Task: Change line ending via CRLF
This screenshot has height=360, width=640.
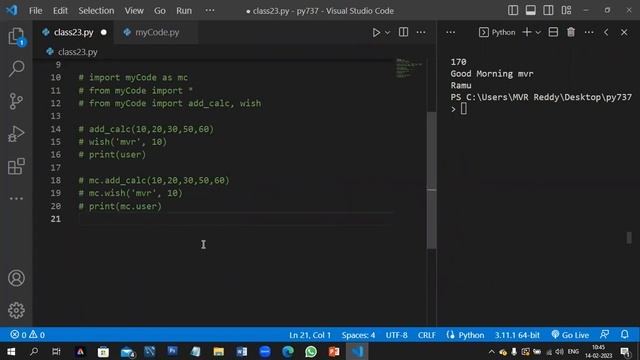Action: click(427, 335)
